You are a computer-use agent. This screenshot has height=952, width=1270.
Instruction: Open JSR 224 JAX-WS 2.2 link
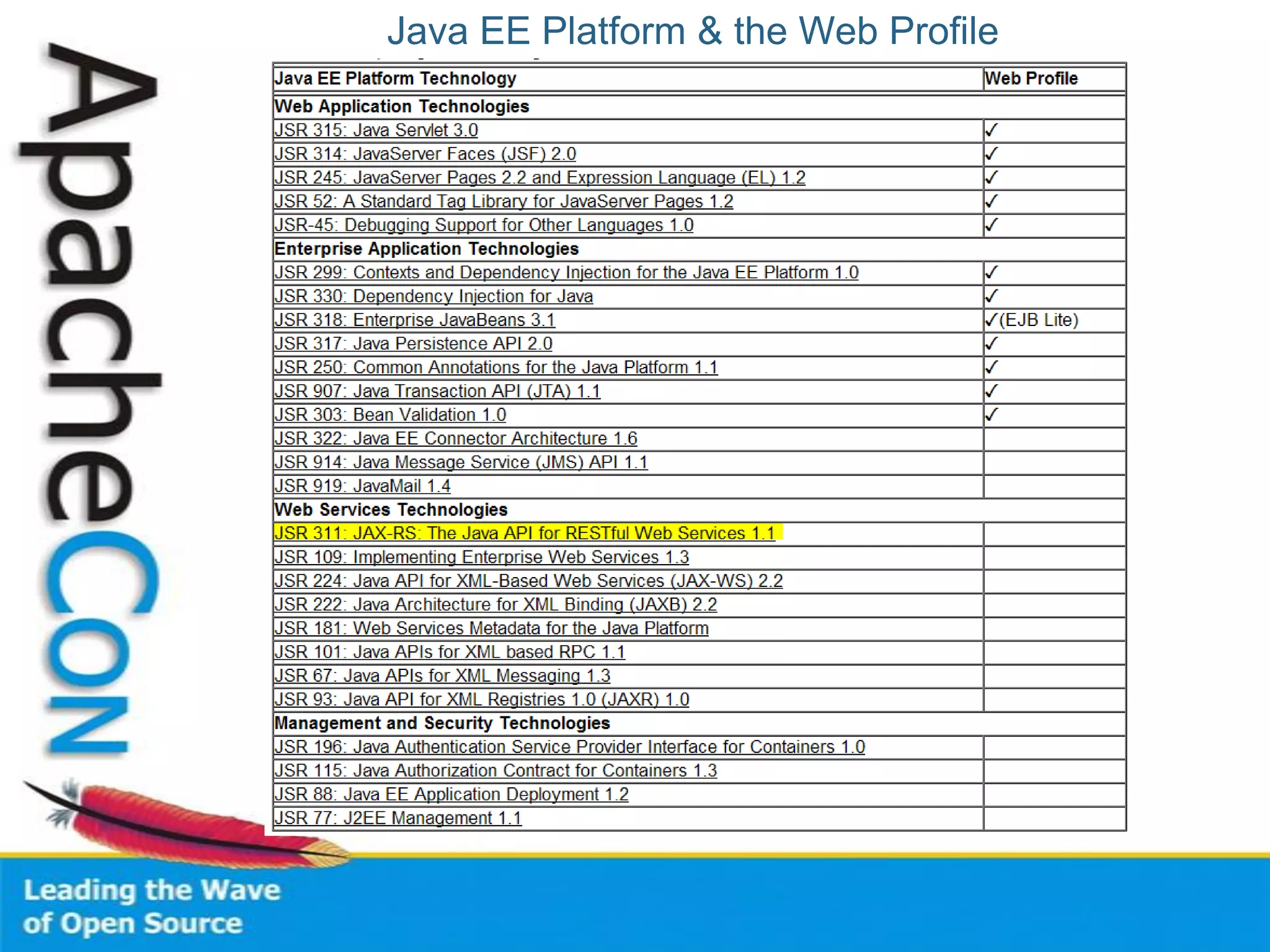pyautogui.click(x=528, y=581)
